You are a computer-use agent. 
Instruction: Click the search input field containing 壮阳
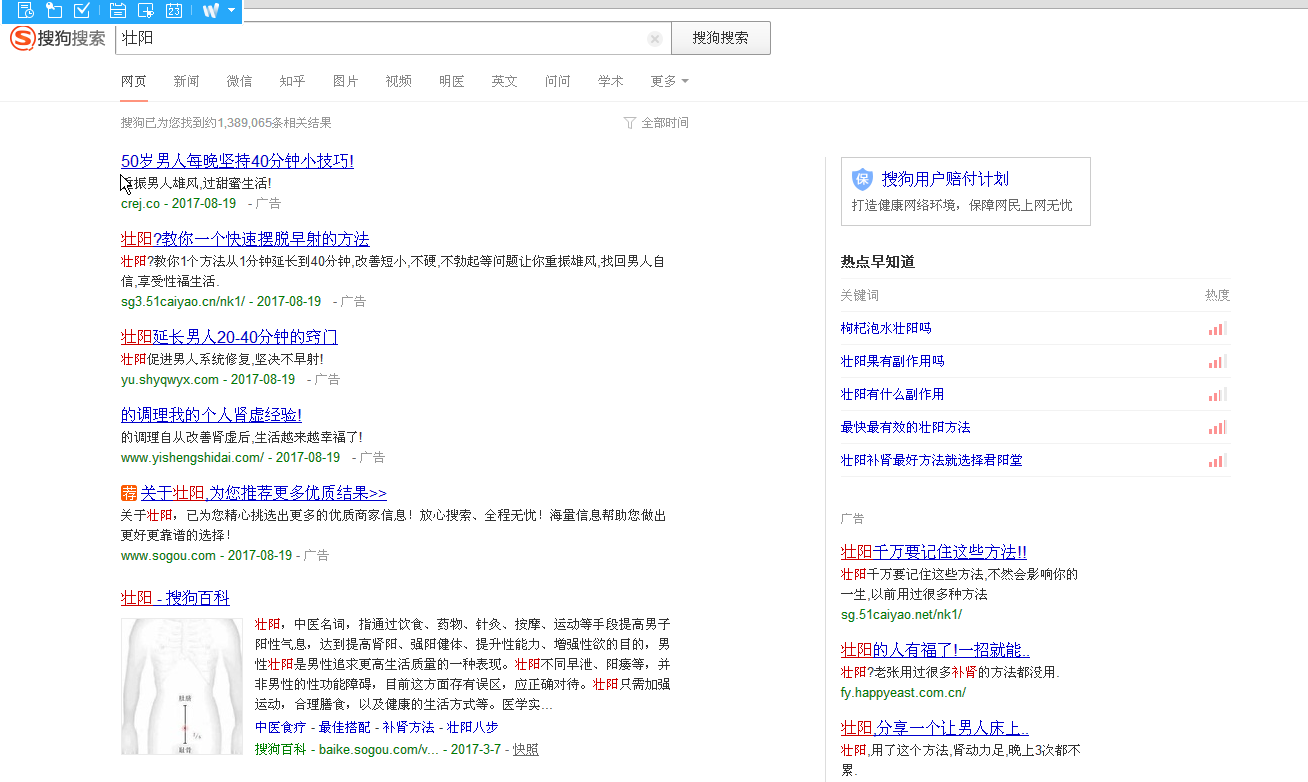click(x=393, y=38)
